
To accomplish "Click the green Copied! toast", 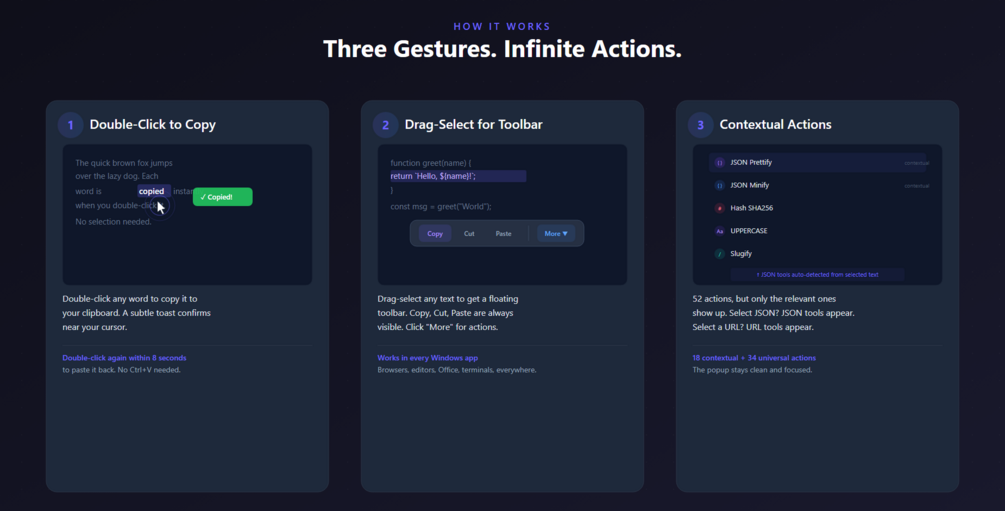I will 222,197.
